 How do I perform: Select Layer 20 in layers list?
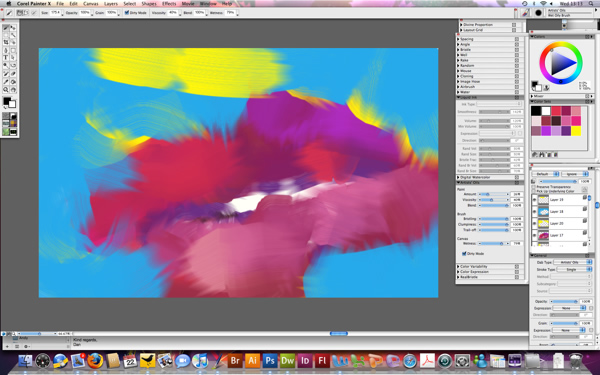[x=560, y=223]
